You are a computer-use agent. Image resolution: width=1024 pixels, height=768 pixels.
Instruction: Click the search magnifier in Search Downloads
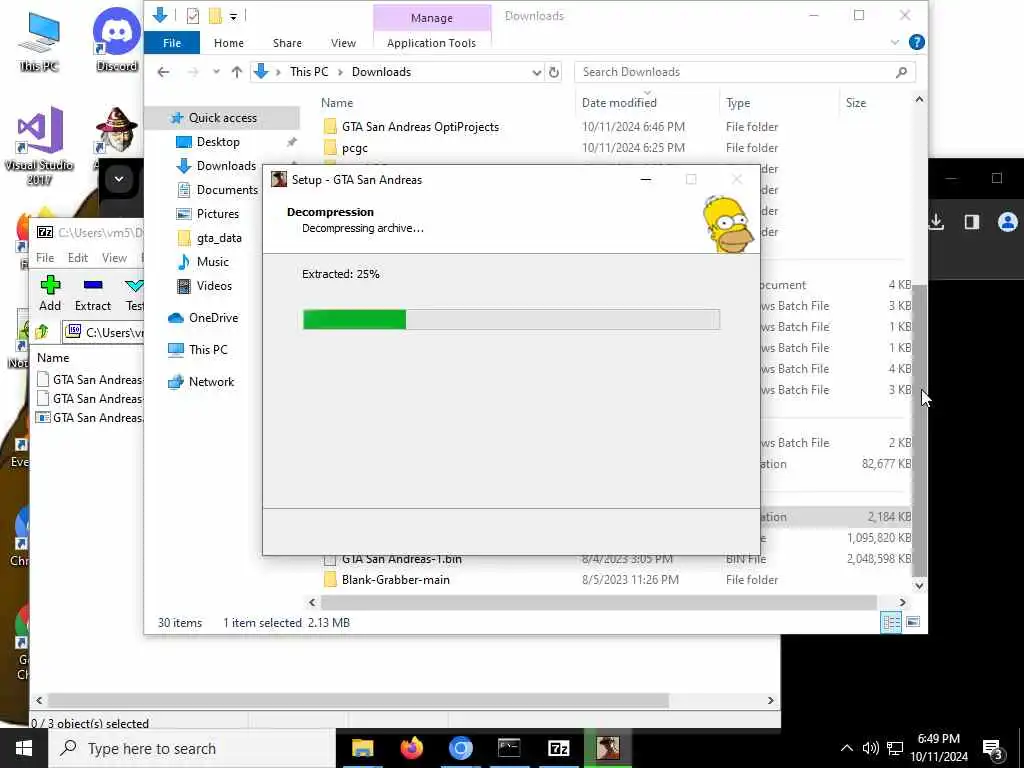pos(901,72)
